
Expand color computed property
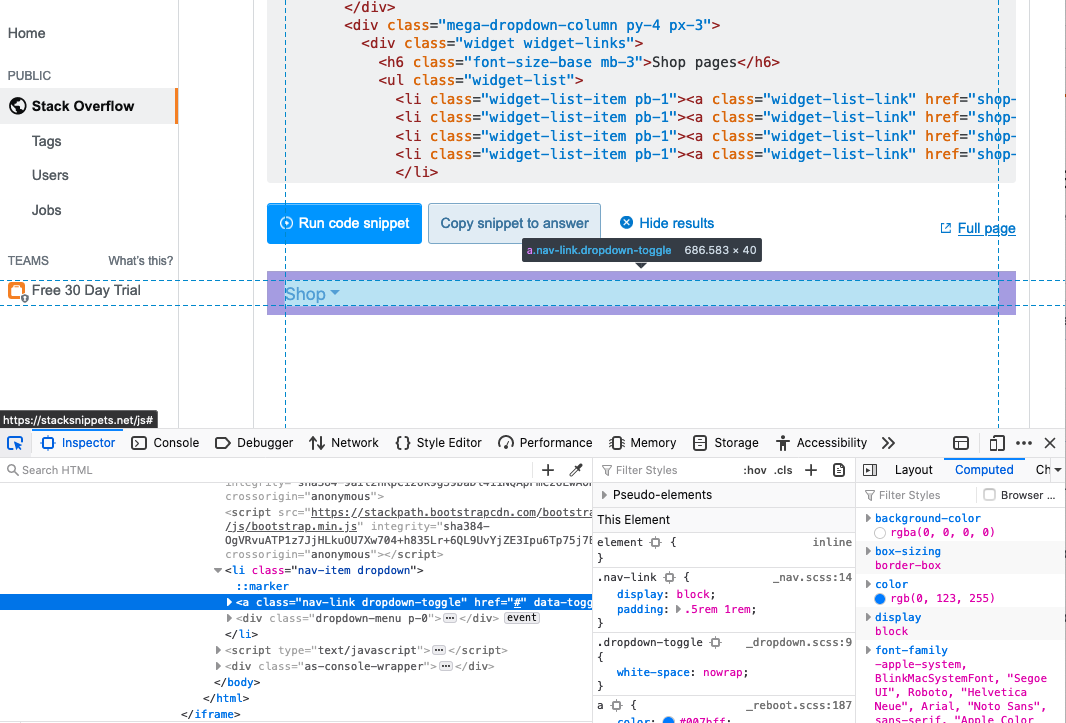868,584
